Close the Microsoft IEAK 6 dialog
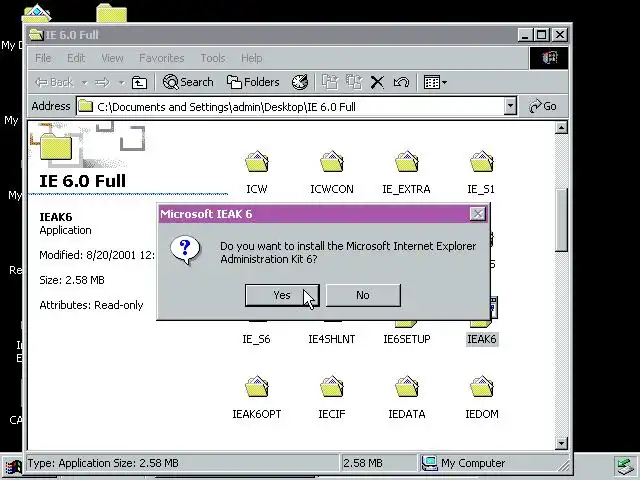Screen dimensions: 640x480 tap(478, 214)
